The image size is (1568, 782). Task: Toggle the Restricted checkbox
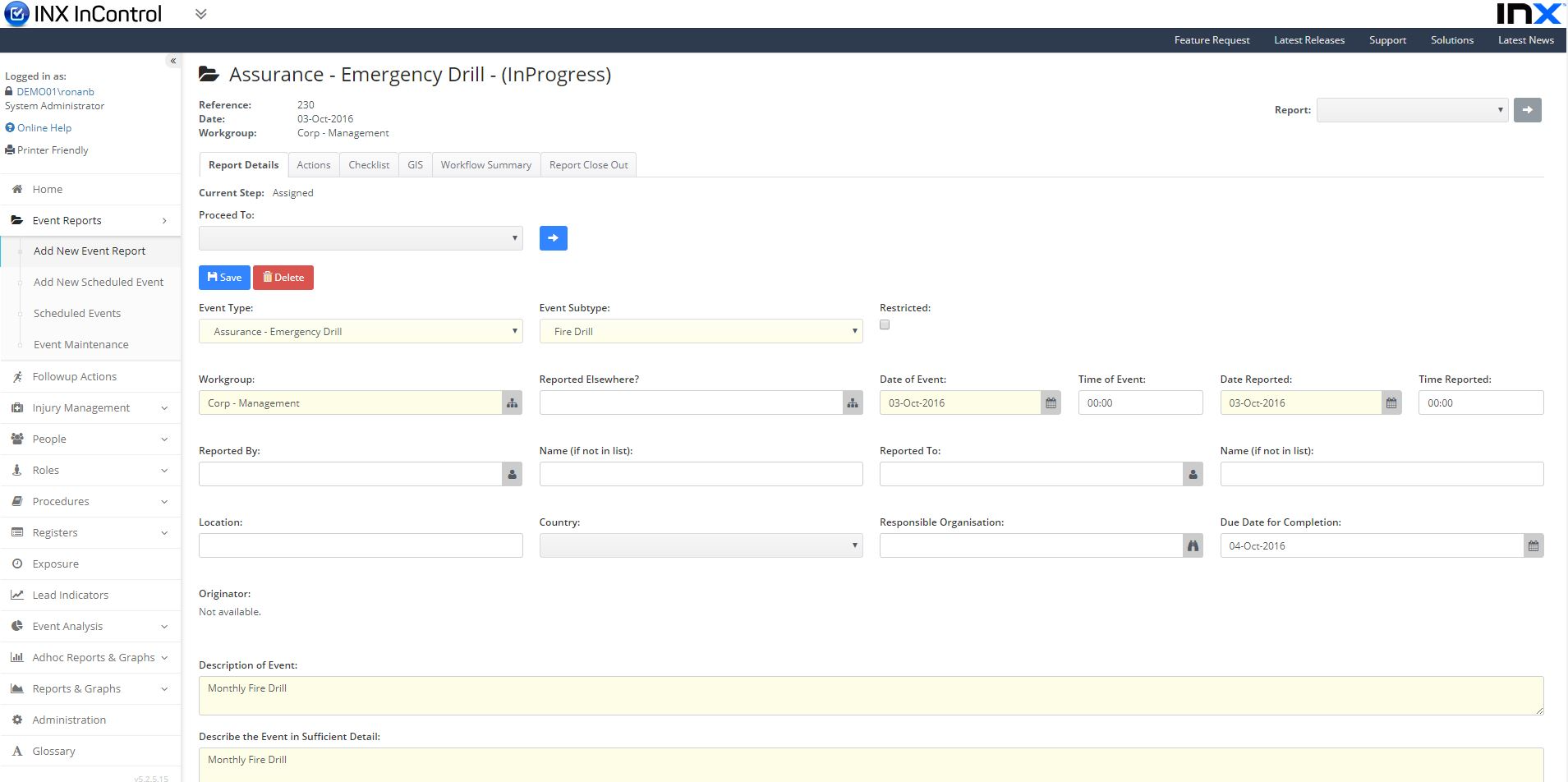[885, 324]
